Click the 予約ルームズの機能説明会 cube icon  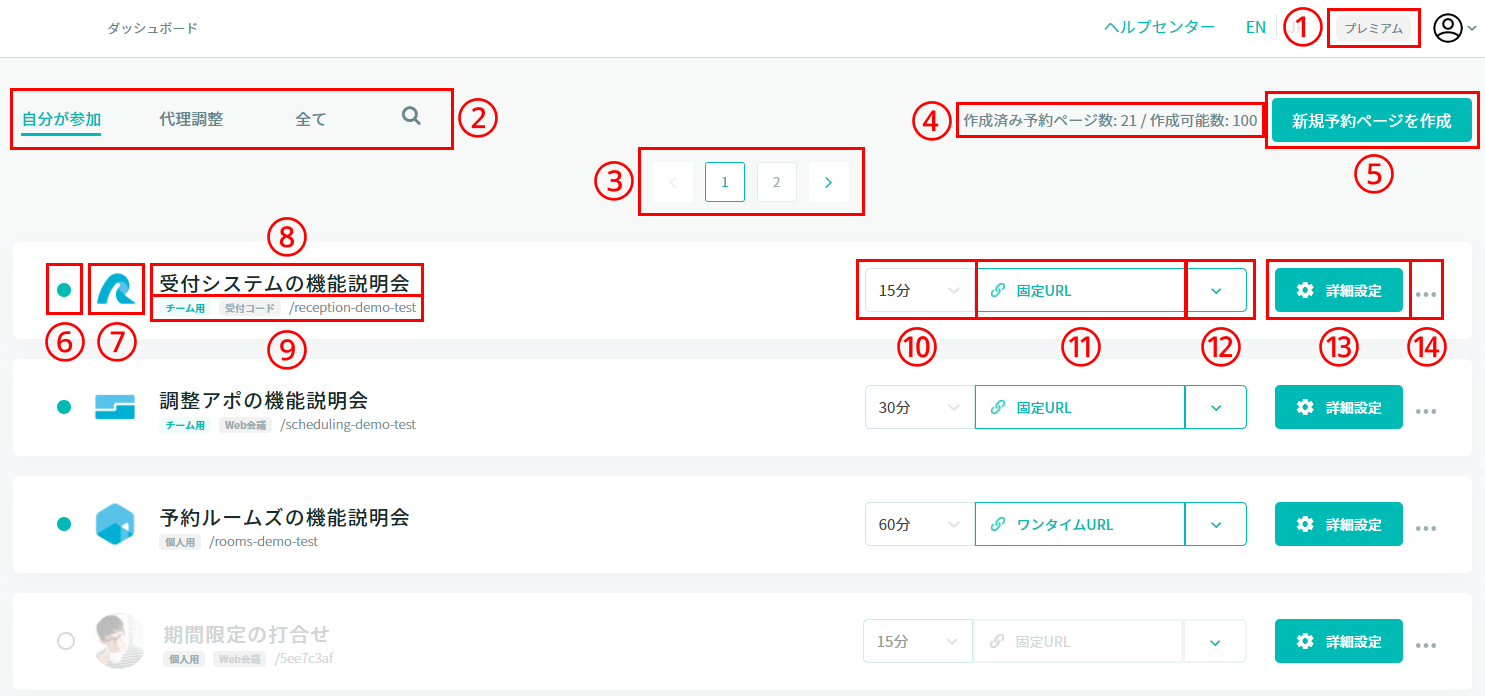coord(115,524)
